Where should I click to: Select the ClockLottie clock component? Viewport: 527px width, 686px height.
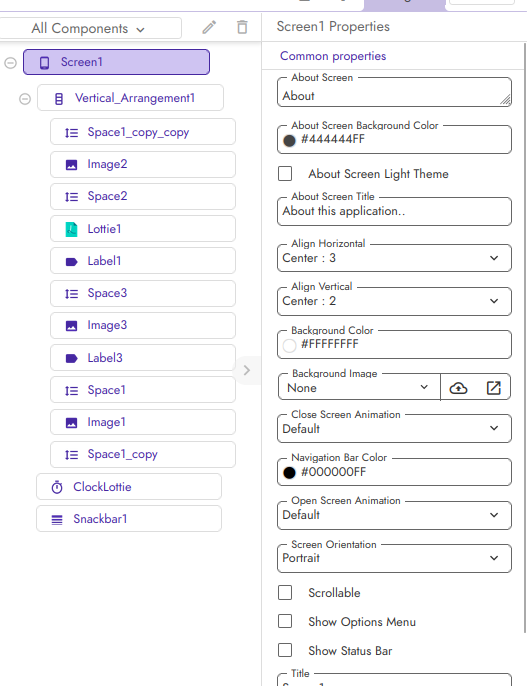click(x=129, y=486)
